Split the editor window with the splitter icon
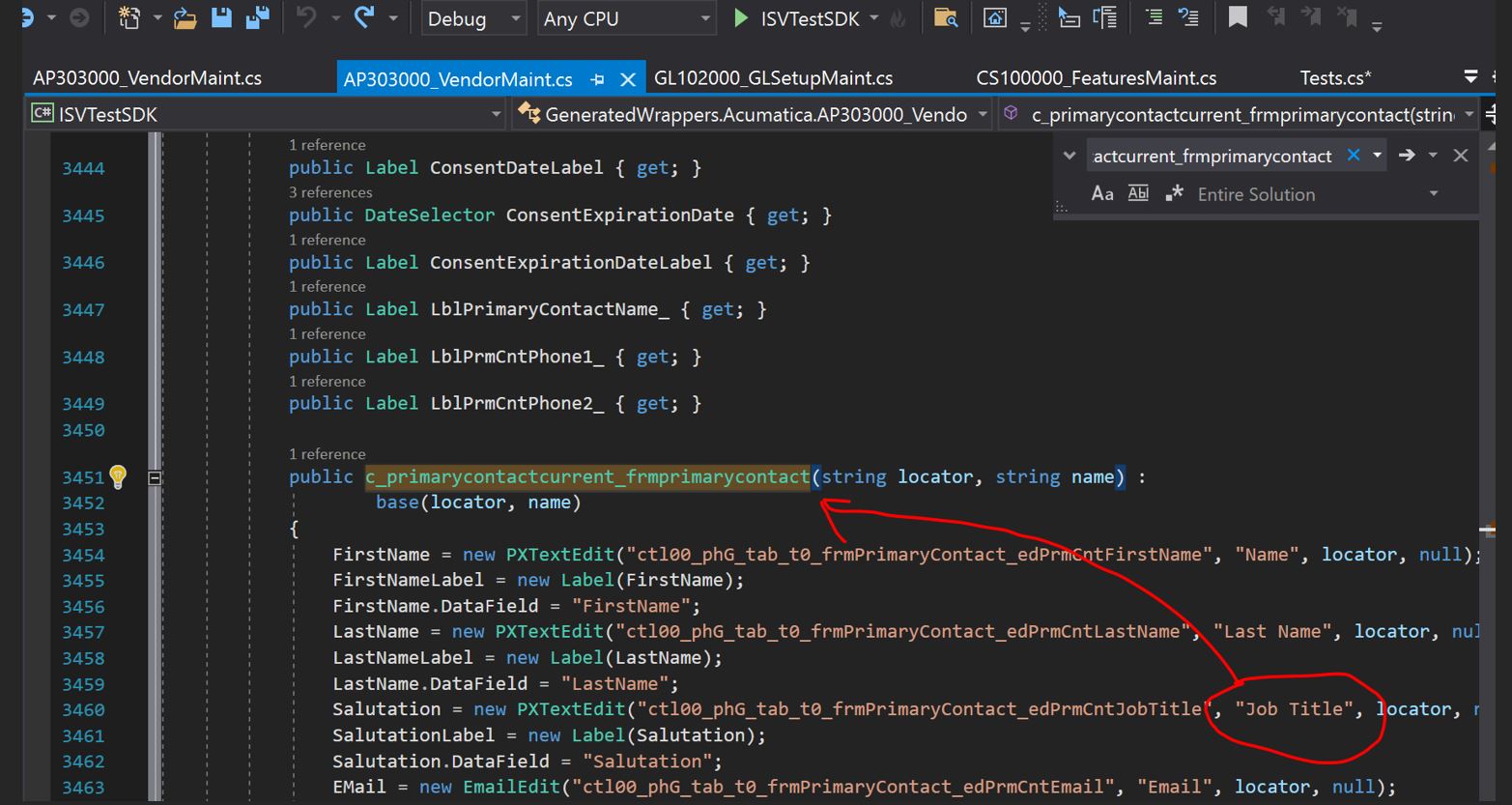Screen dimensions: 1512x805 [x=1490, y=113]
